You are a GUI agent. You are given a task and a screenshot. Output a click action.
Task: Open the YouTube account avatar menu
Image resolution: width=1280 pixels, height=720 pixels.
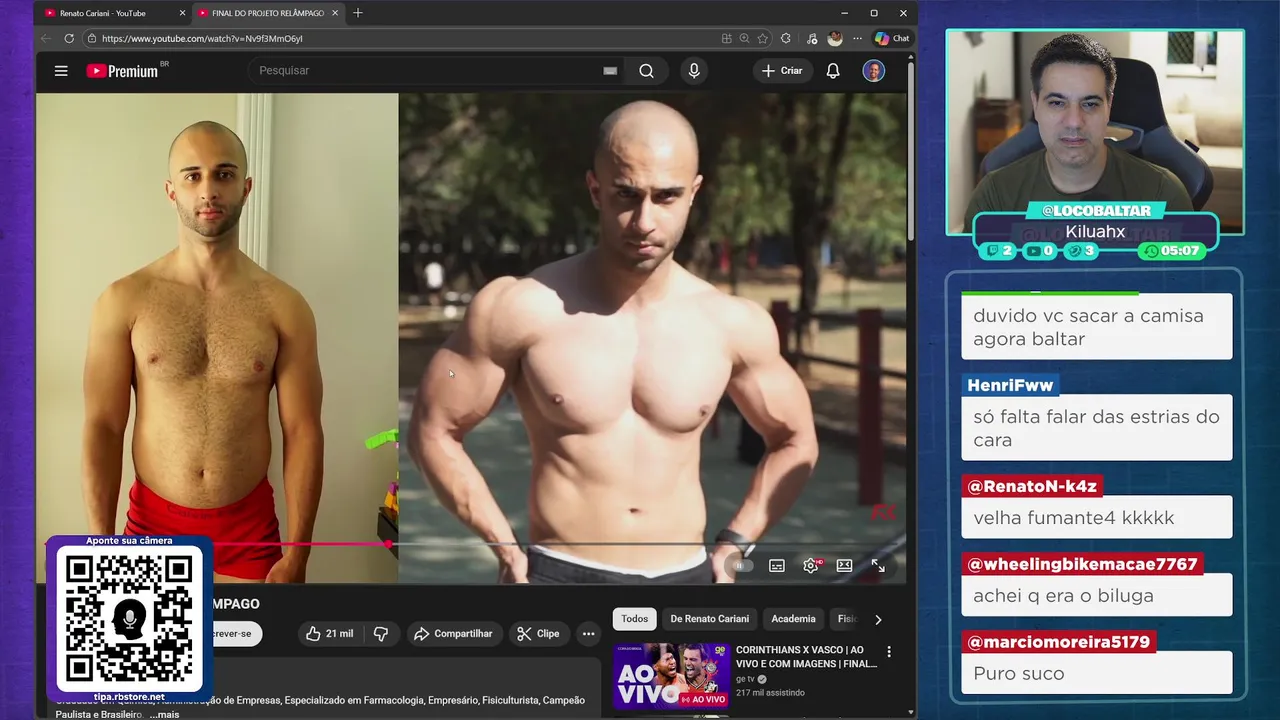click(874, 71)
